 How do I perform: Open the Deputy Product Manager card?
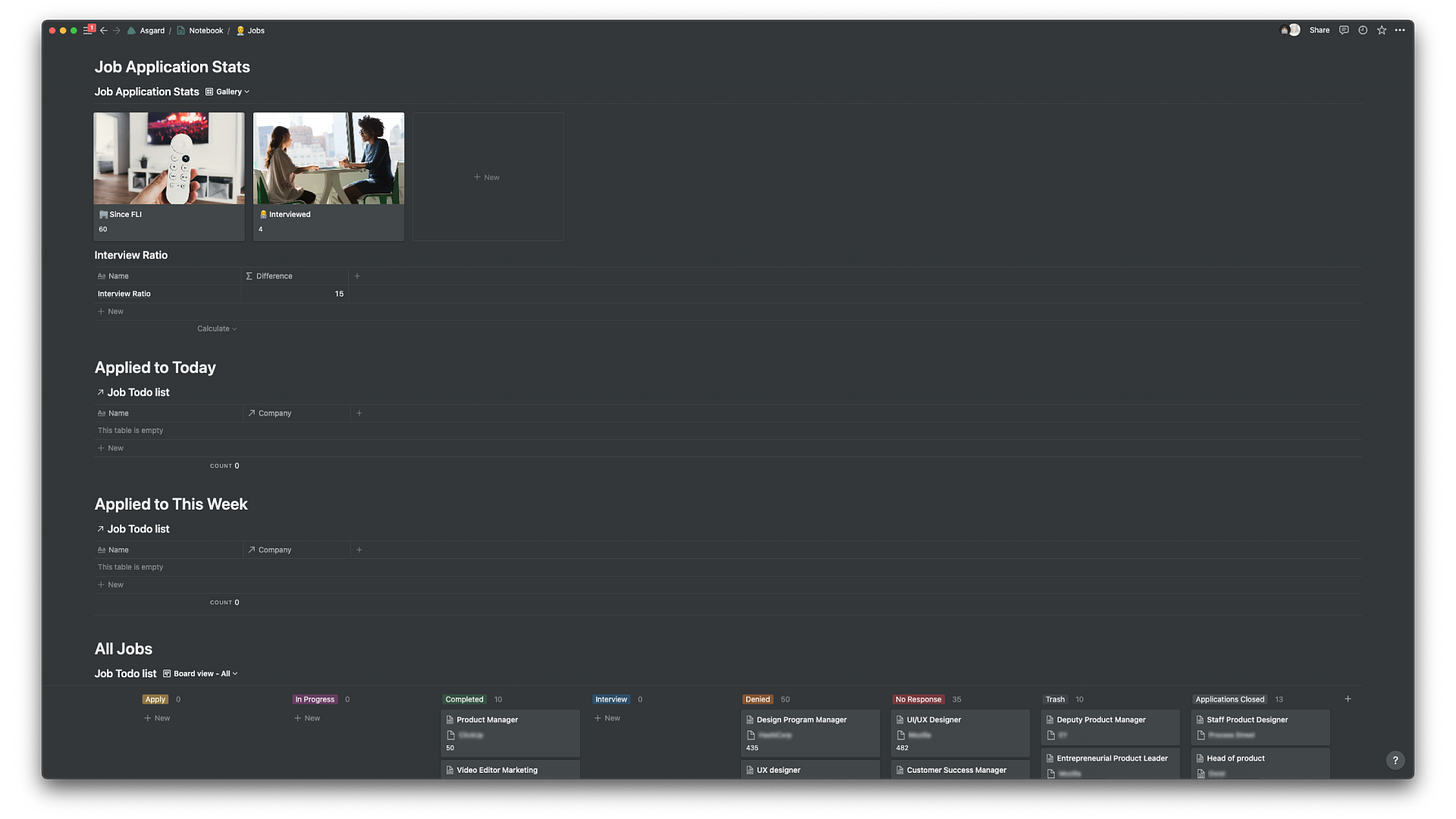tap(1110, 727)
